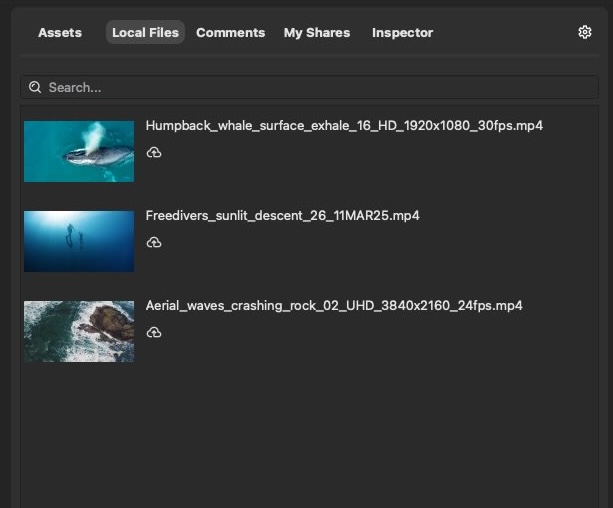This screenshot has height=508, width=613.
Task: Focus the Search input field
Action: (300, 88)
